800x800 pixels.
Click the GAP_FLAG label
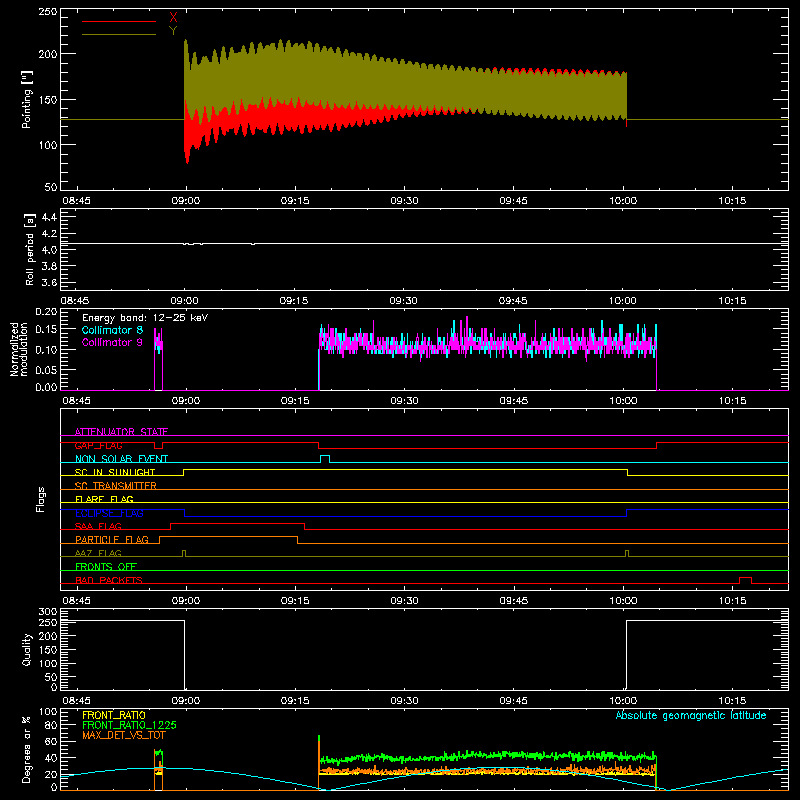[x=98, y=445]
